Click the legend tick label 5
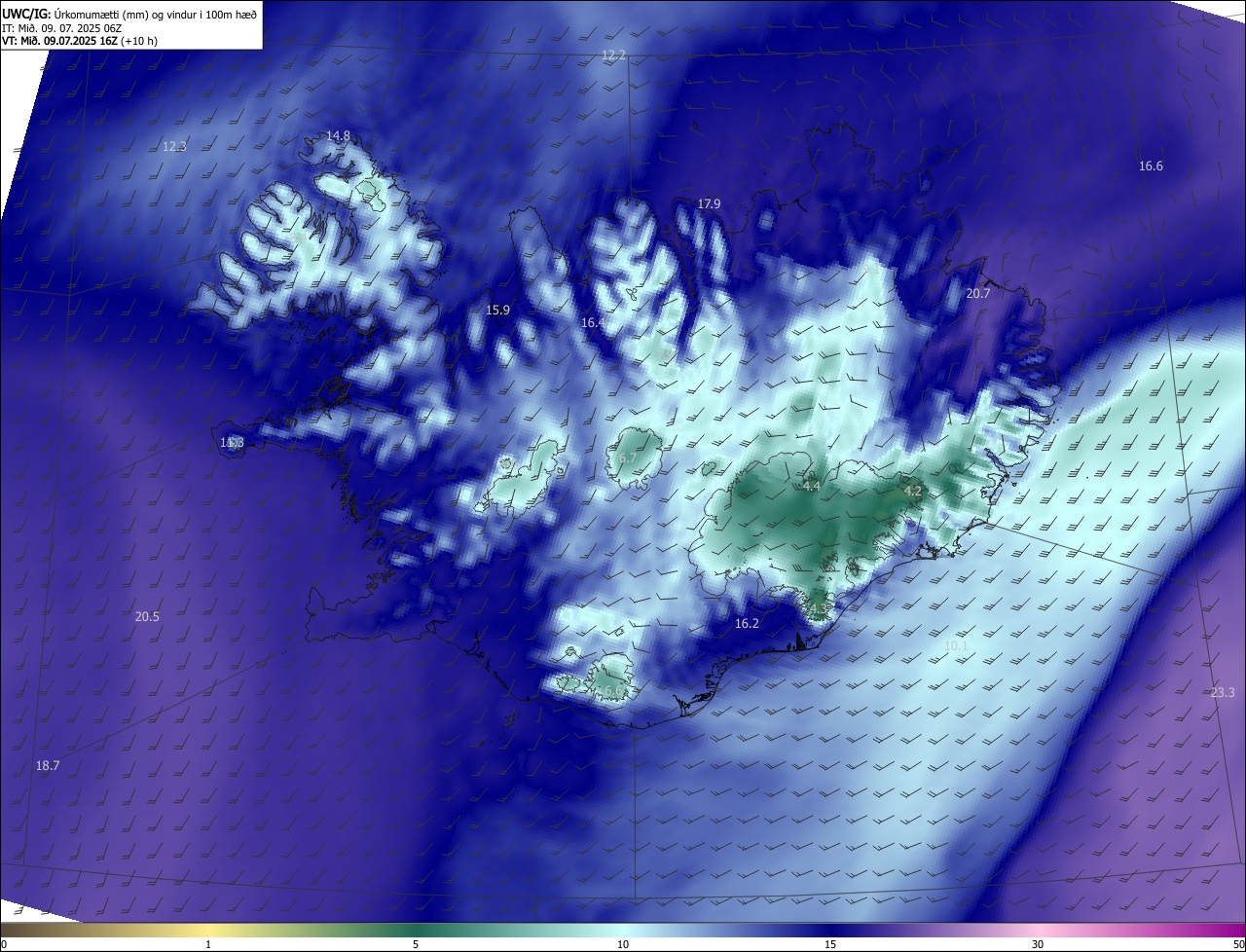The height and width of the screenshot is (952, 1246). 416,944
